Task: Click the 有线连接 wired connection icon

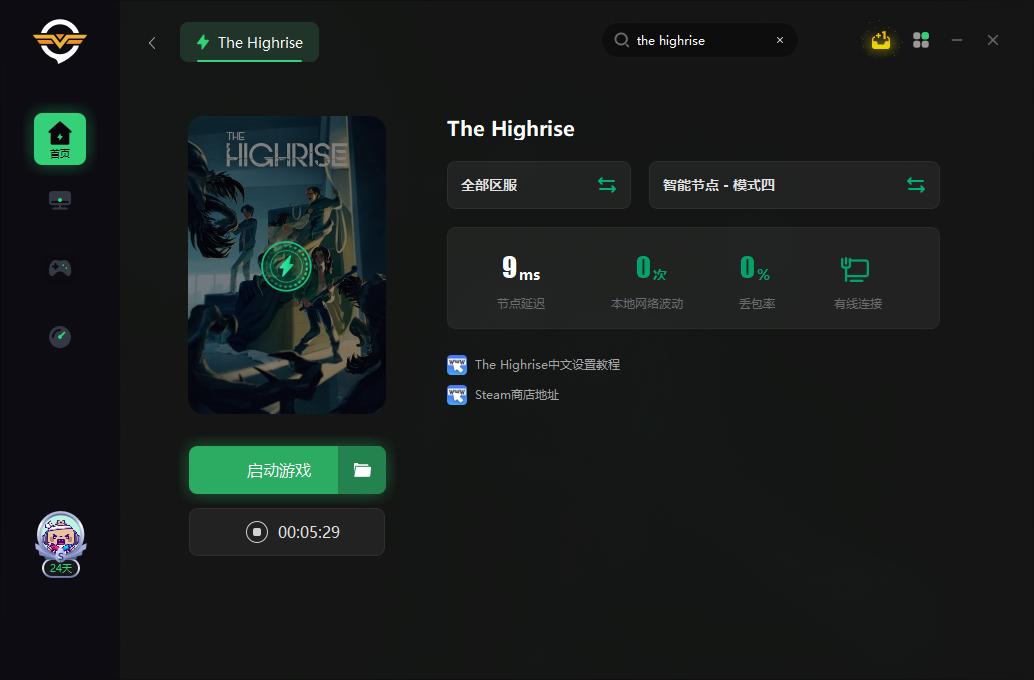Action: point(855,268)
